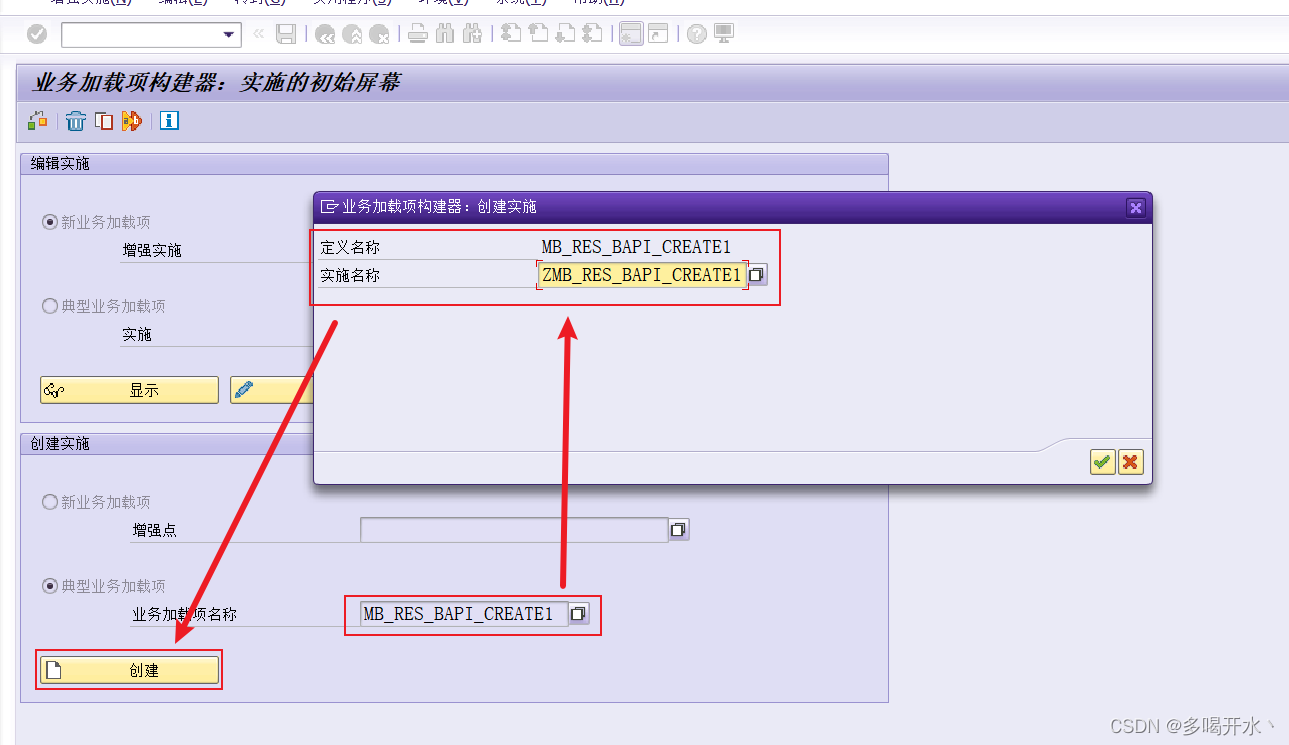Click the Copy implementation icon
Screen dimensions: 1289x745
coord(104,120)
